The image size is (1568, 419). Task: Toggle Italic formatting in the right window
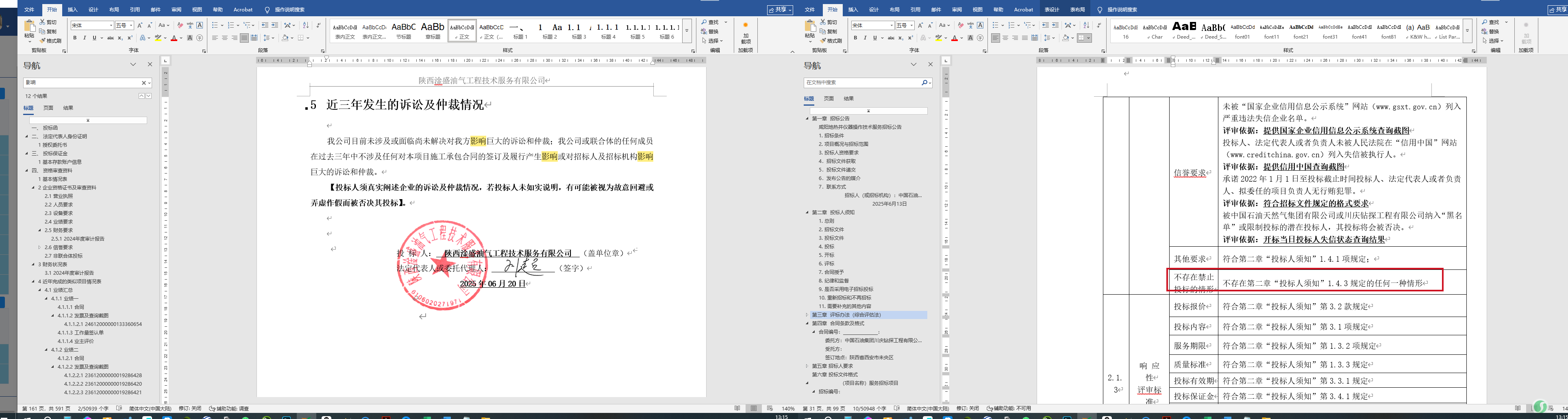click(x=865, y=38)
